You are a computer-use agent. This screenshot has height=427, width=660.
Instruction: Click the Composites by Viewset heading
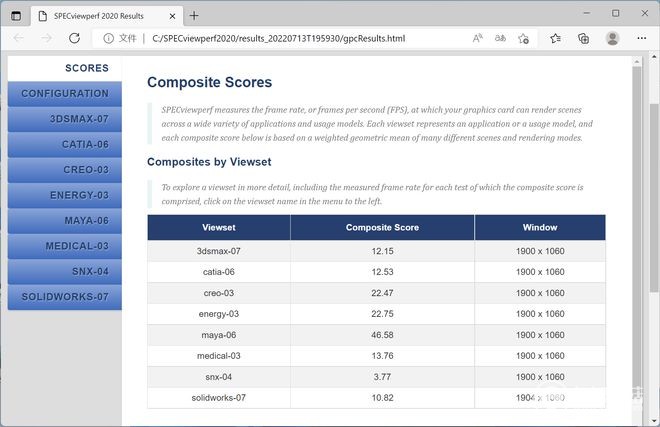tap(209, 162)
